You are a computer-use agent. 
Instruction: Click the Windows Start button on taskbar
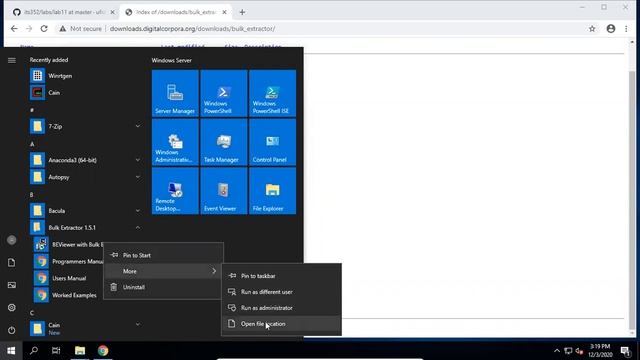pos(11,351)
